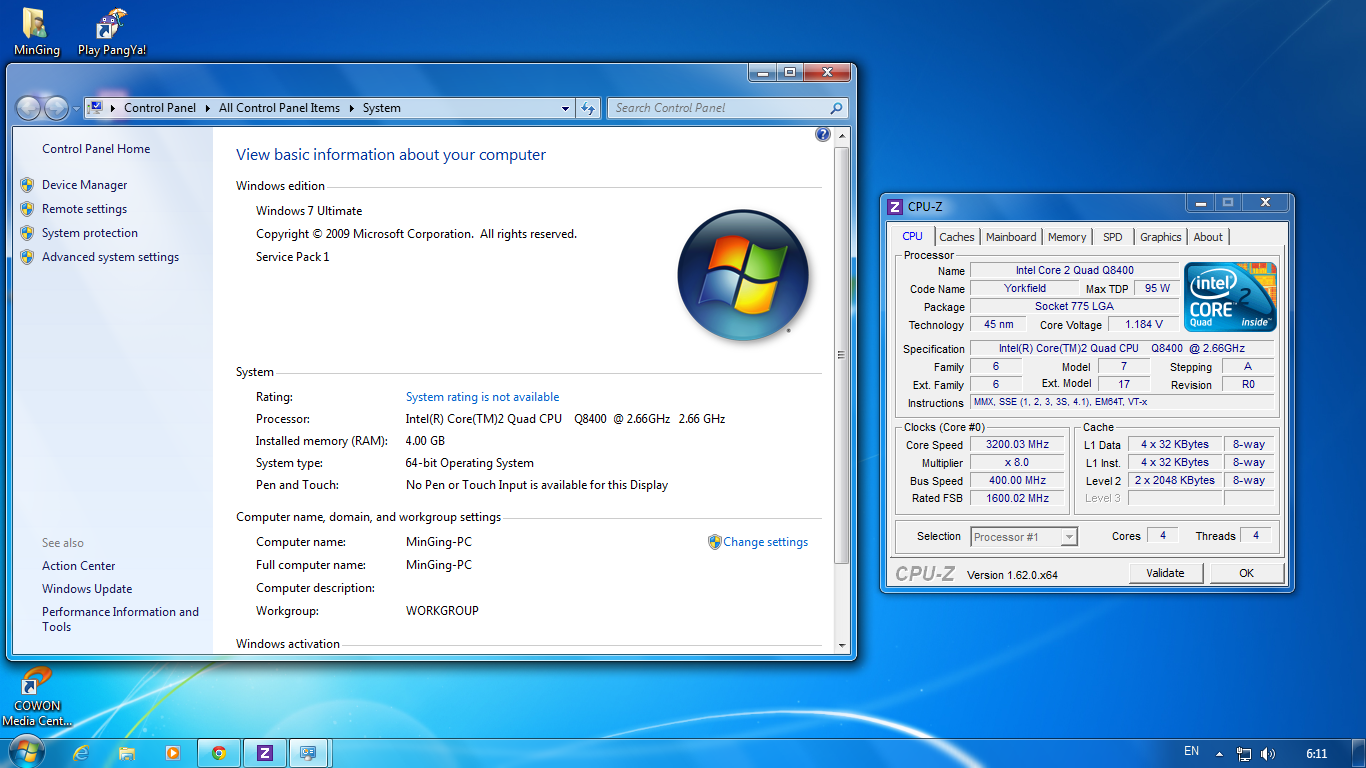Open the MinGing folder on the desktop
Viewport: 1366px width, 768px height.
(36, 31)
